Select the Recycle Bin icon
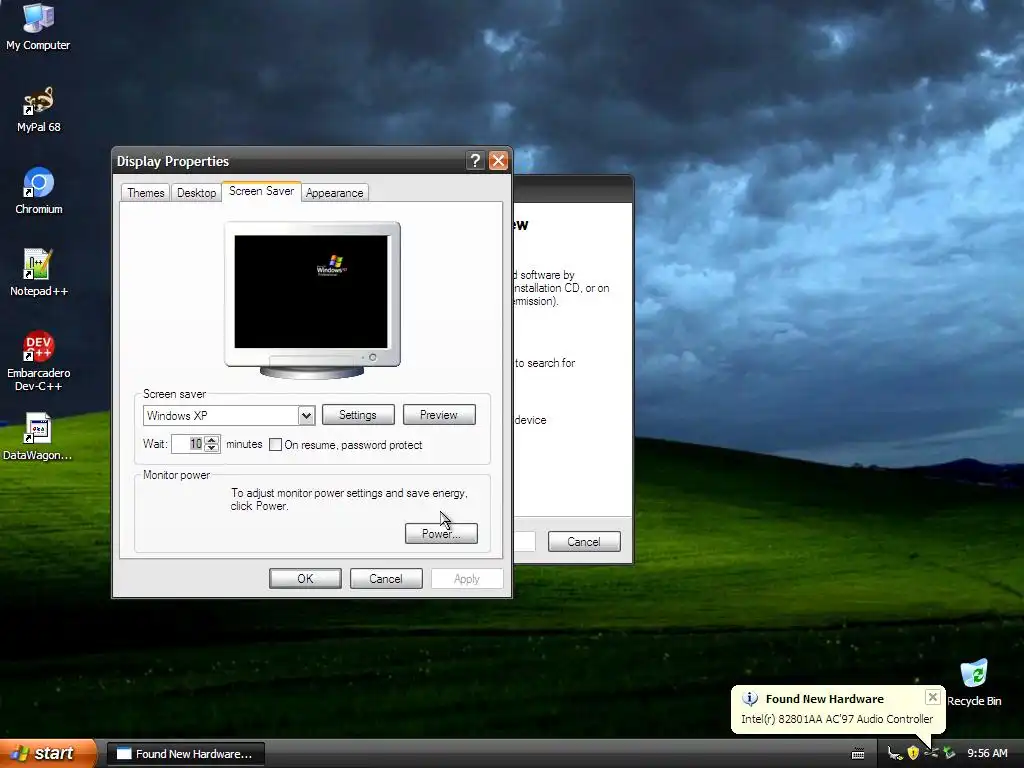The image size is (1024, 768). 974,683
